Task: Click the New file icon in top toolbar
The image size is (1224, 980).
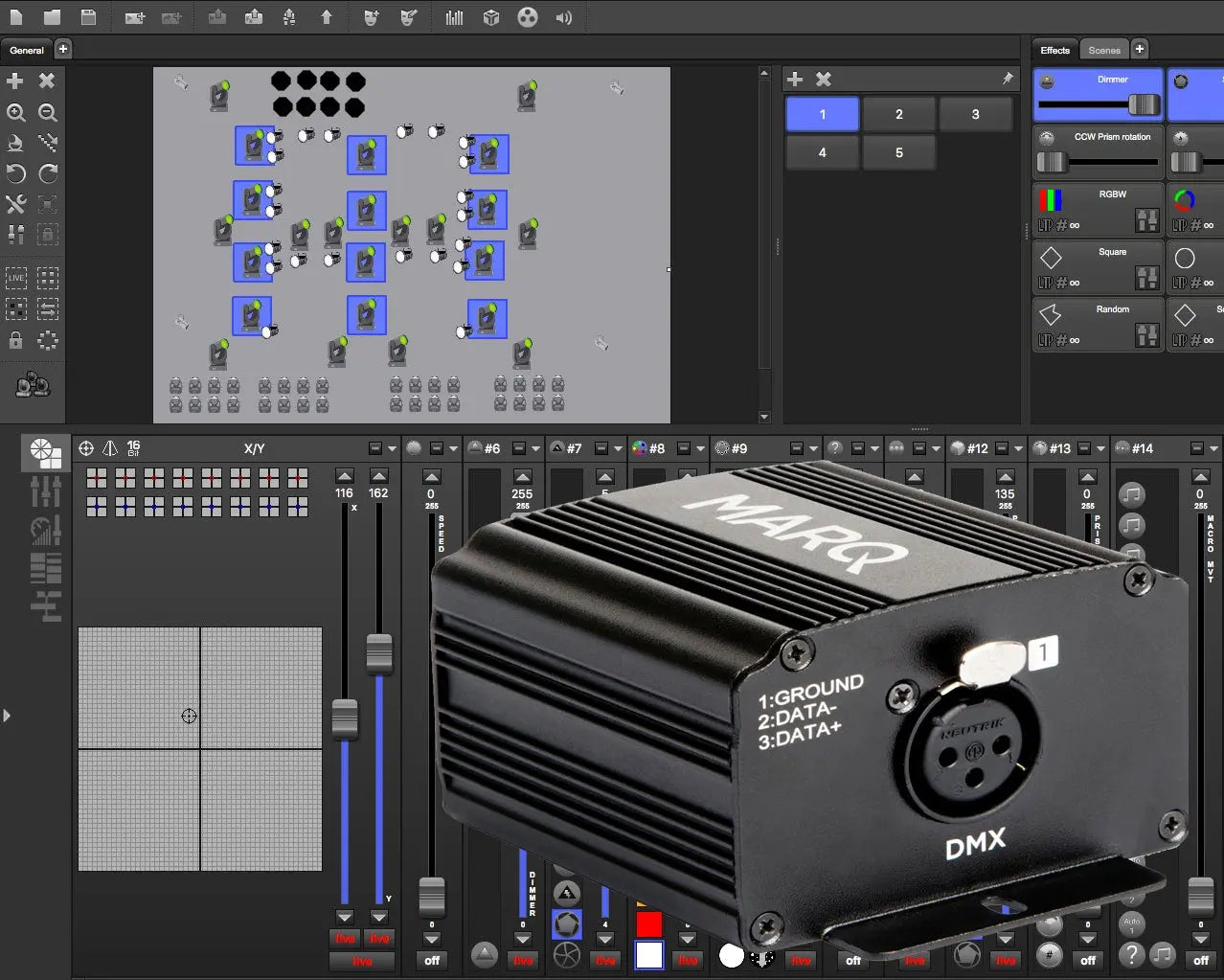Action: (16, 17)
